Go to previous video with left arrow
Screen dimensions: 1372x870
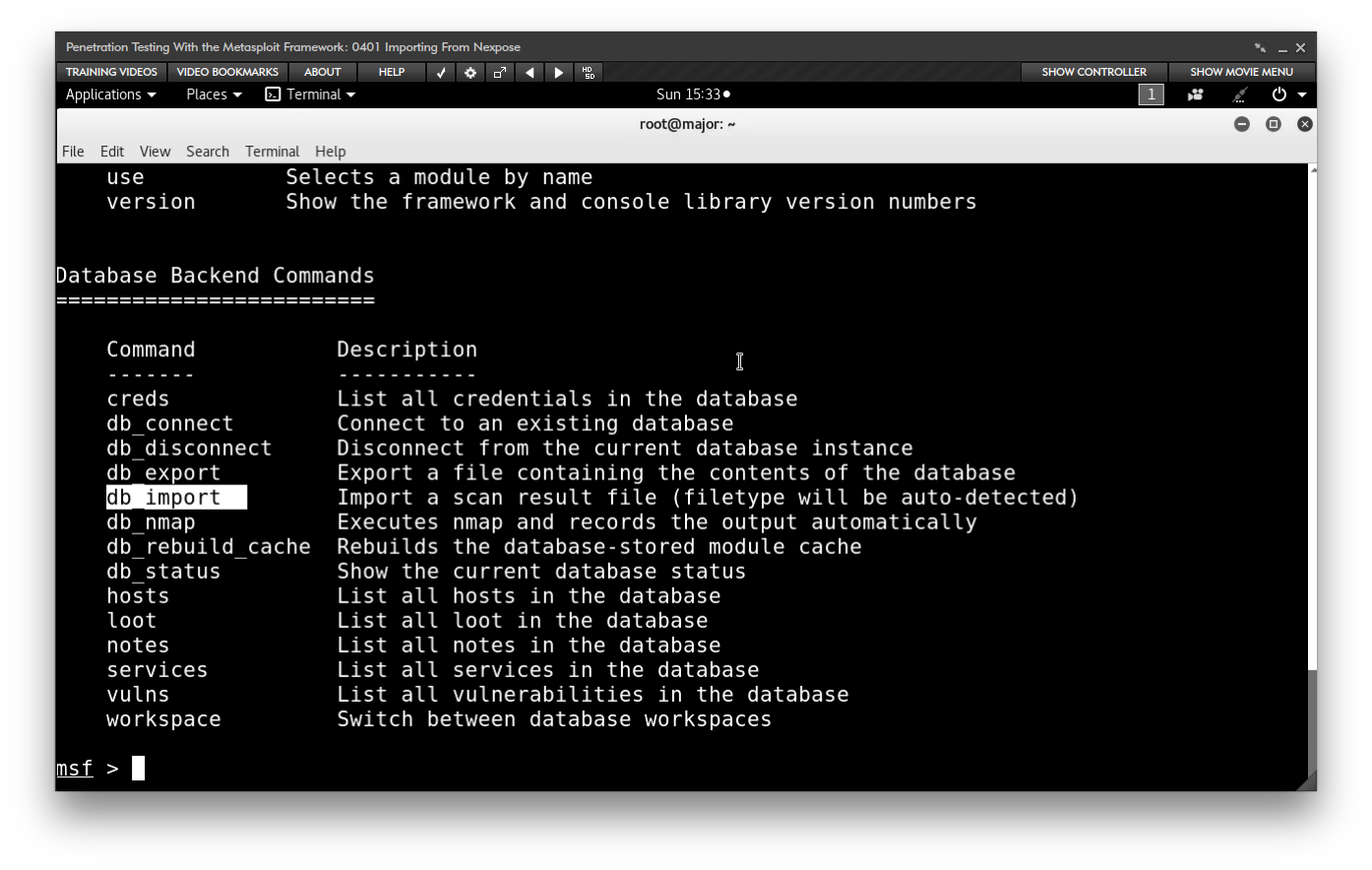[x=530, y=72]
